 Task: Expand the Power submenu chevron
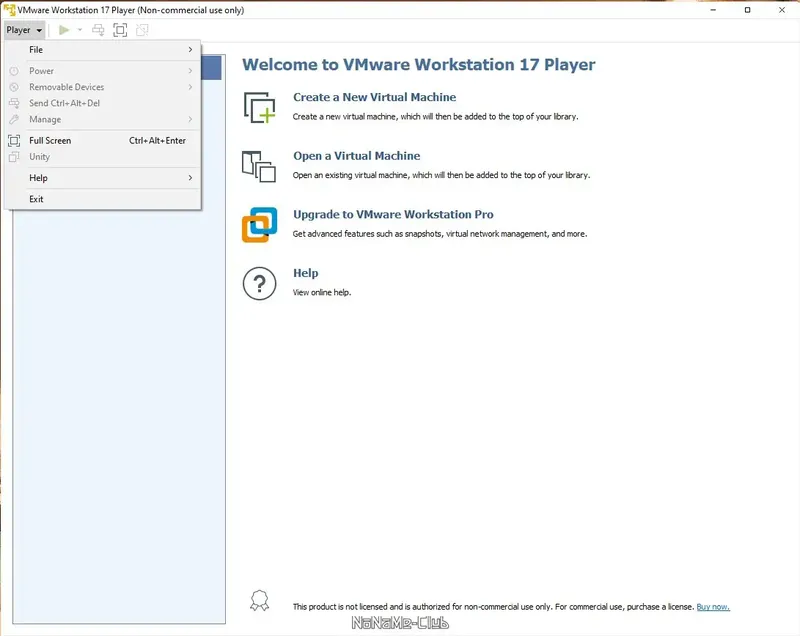coord(190,71)
